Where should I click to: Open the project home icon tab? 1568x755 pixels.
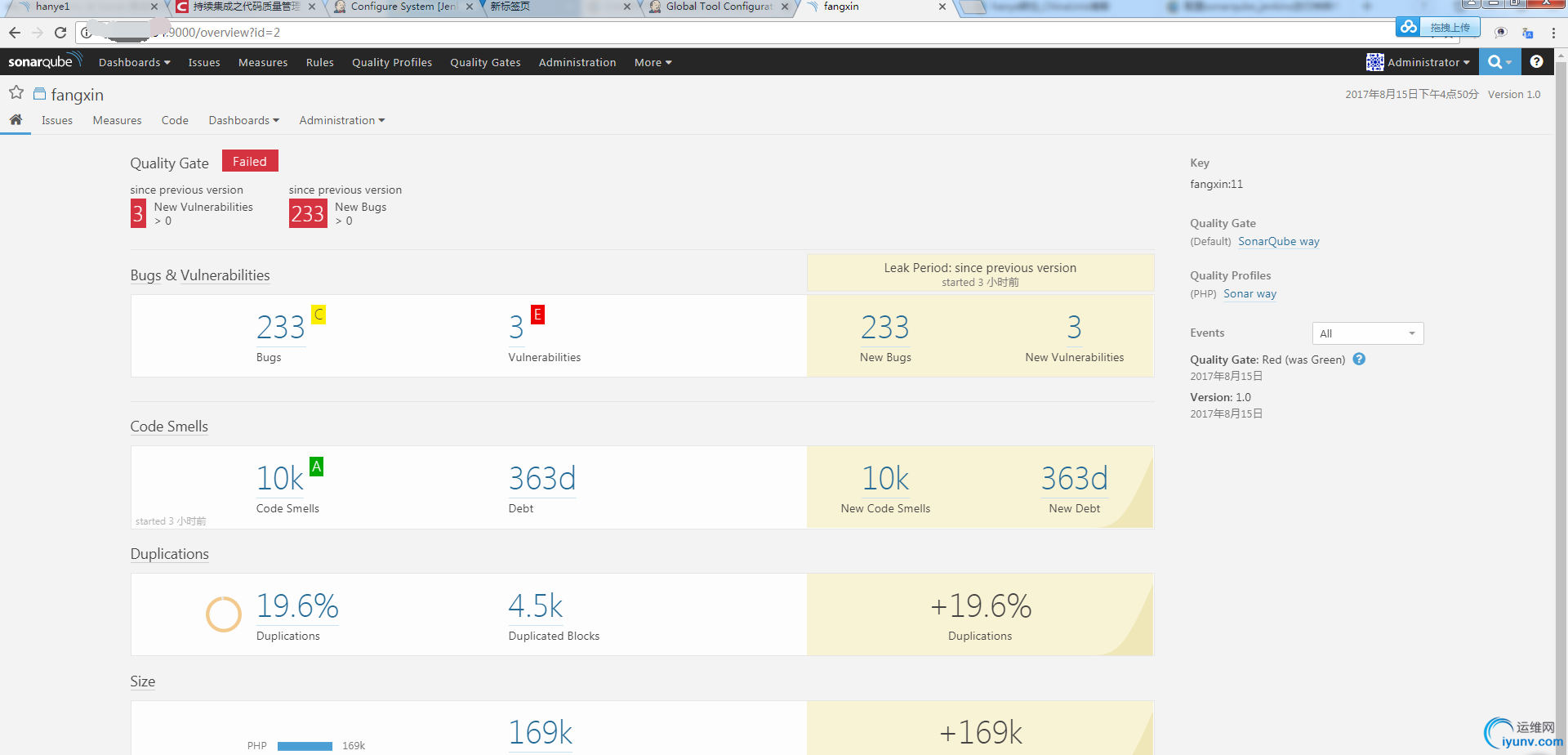[x=16, y=120]
